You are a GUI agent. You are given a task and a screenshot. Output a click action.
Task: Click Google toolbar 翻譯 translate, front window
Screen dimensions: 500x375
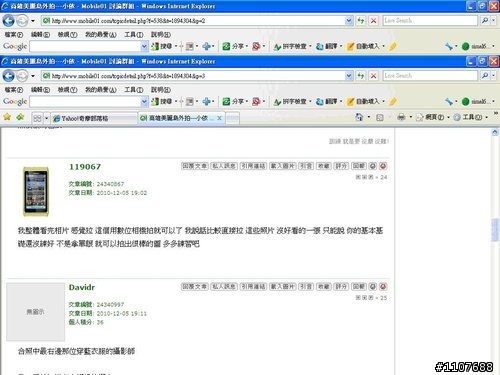pyautogui.click(x=327, y=101)
